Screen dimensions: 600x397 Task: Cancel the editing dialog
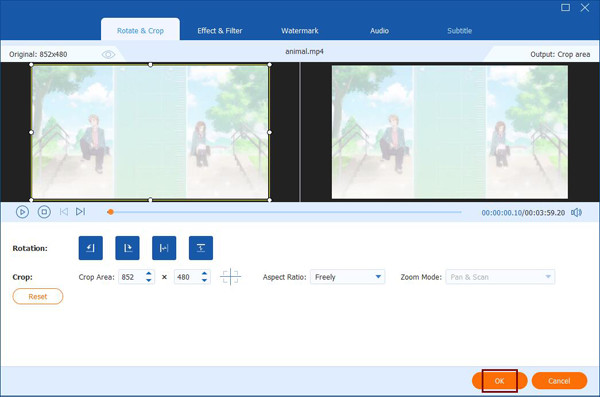(x=559, y=381)
